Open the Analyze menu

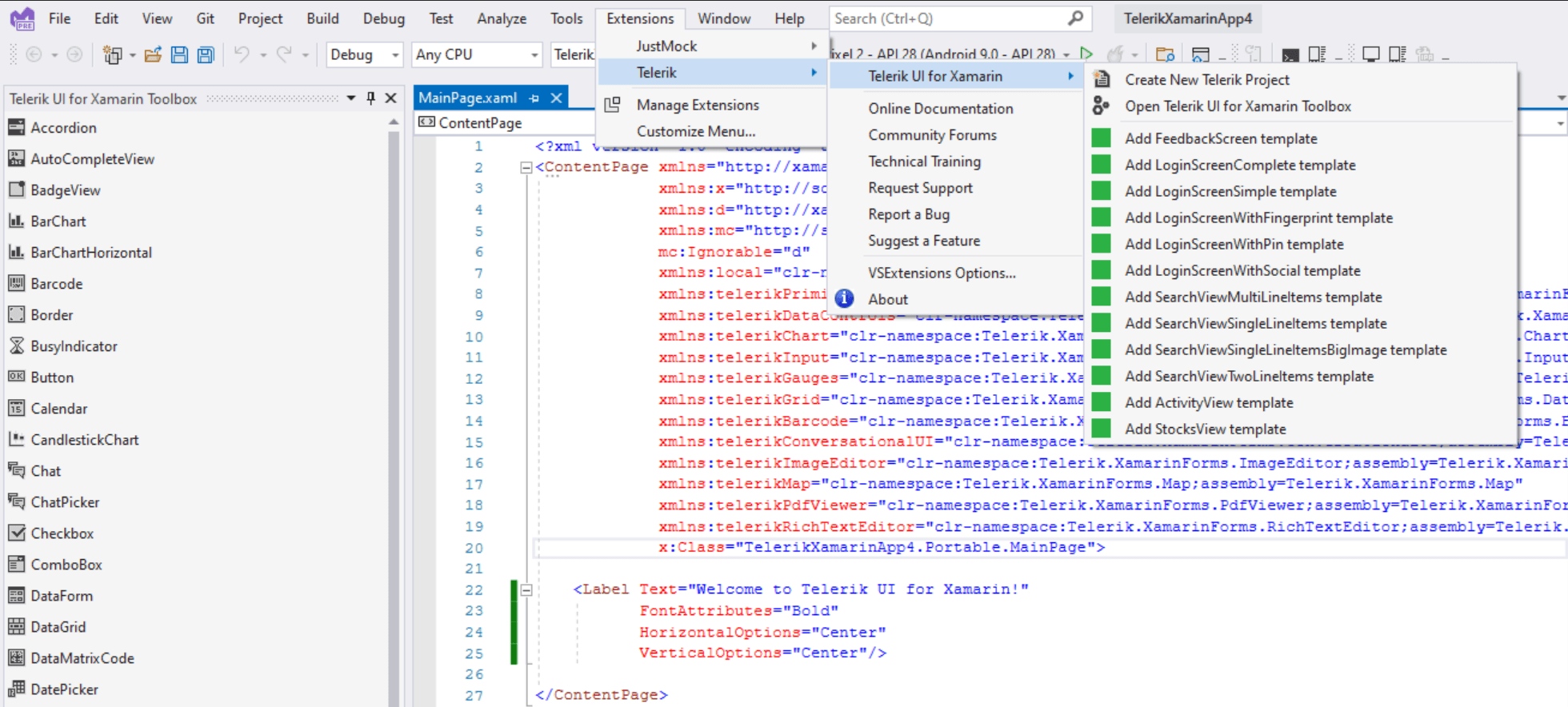tap(502, 18)
